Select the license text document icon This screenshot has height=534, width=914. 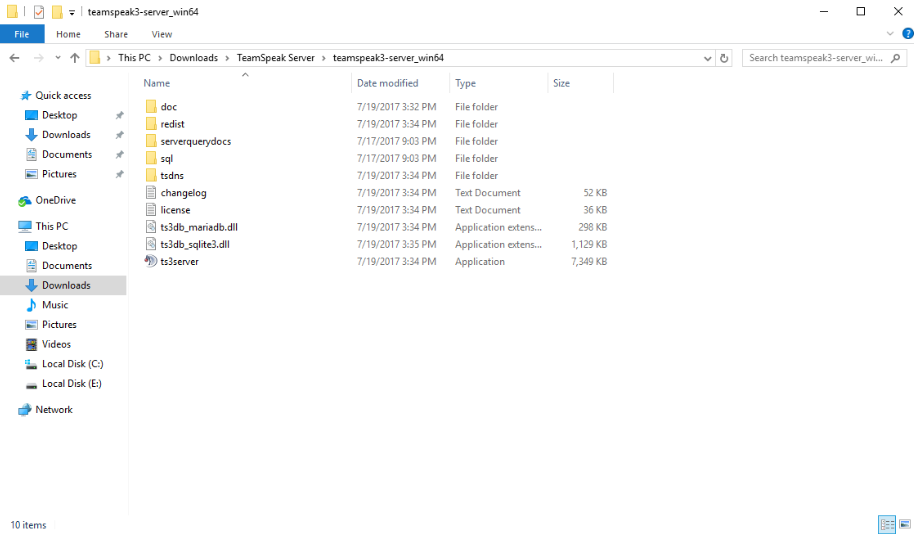[151, 210]
